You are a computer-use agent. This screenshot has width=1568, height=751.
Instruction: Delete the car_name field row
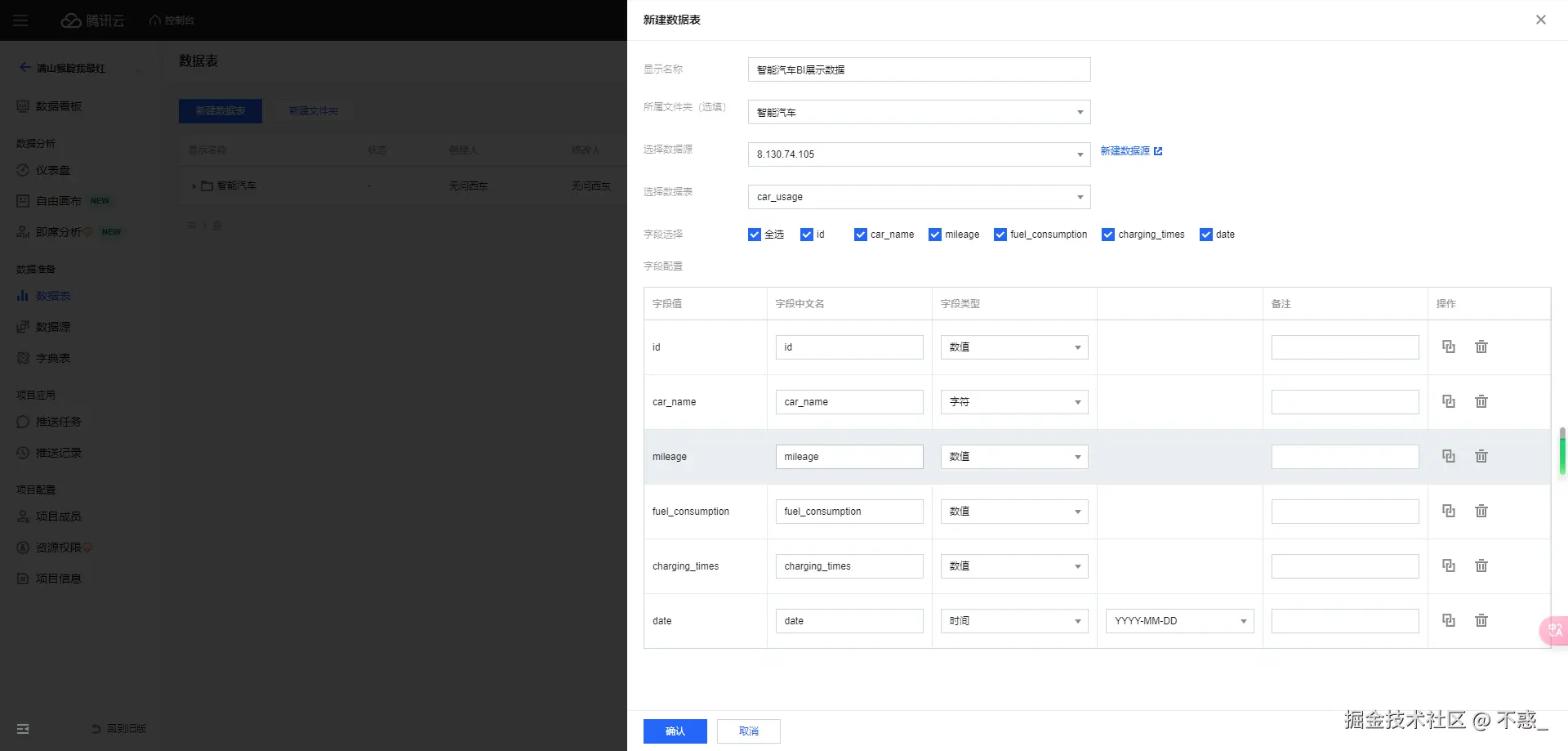(x=1481, y=401)
